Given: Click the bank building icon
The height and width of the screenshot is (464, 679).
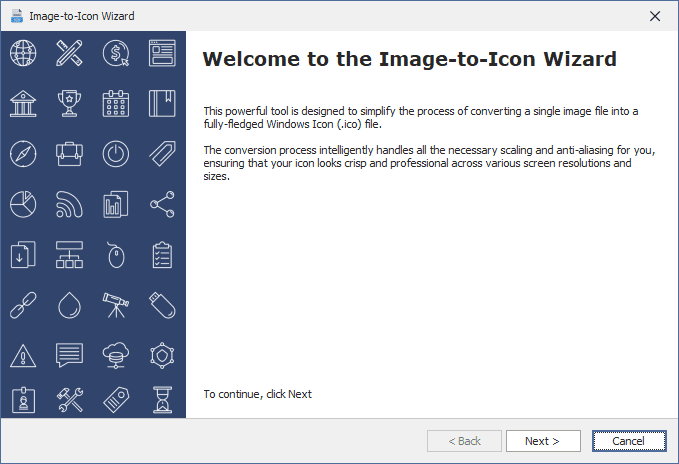Looking at the screenshot, I should pyautogui.click(x=22, y=103).
